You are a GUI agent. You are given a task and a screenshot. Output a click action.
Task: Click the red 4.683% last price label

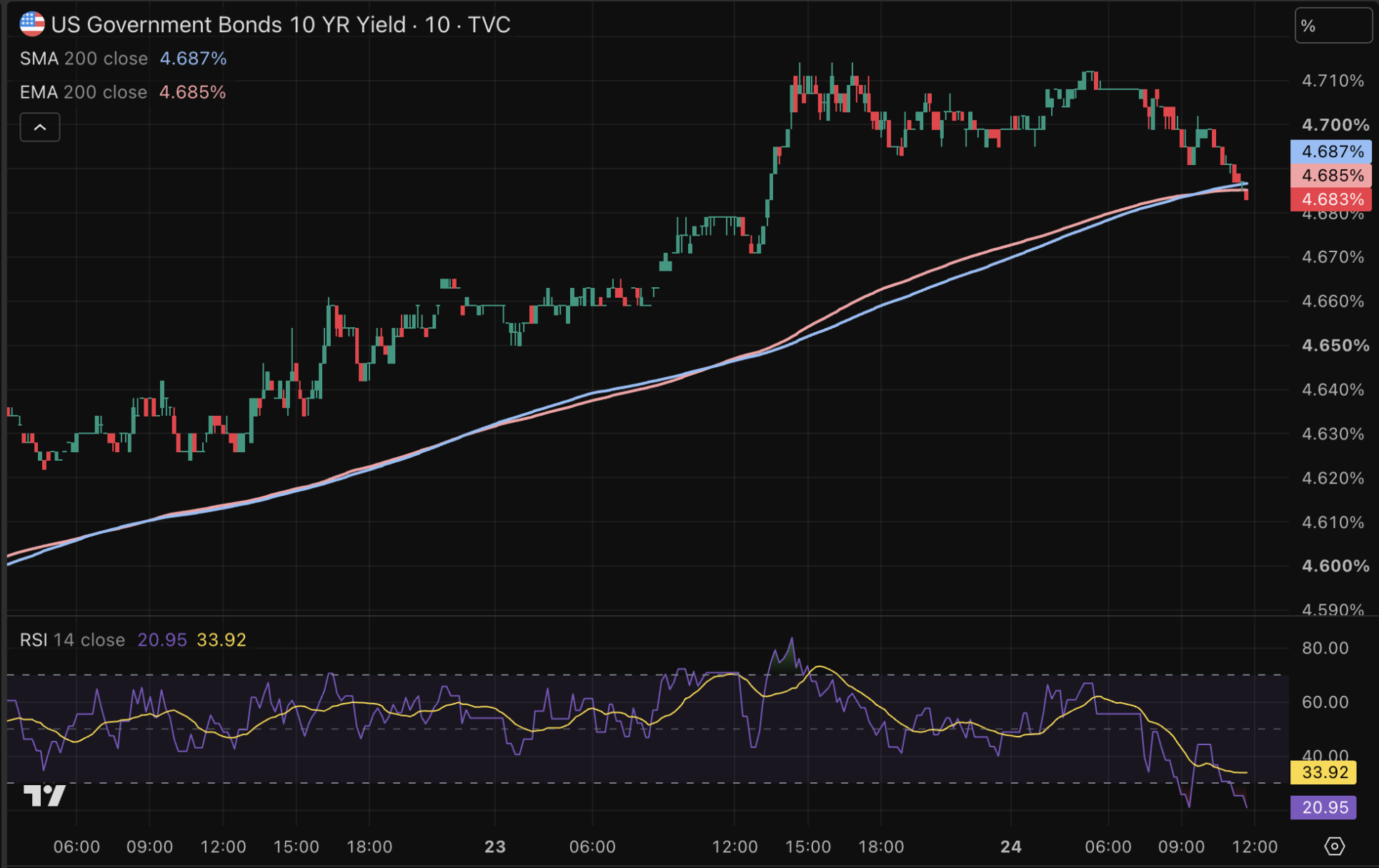pyautogui.click(x=1331, y=199)
